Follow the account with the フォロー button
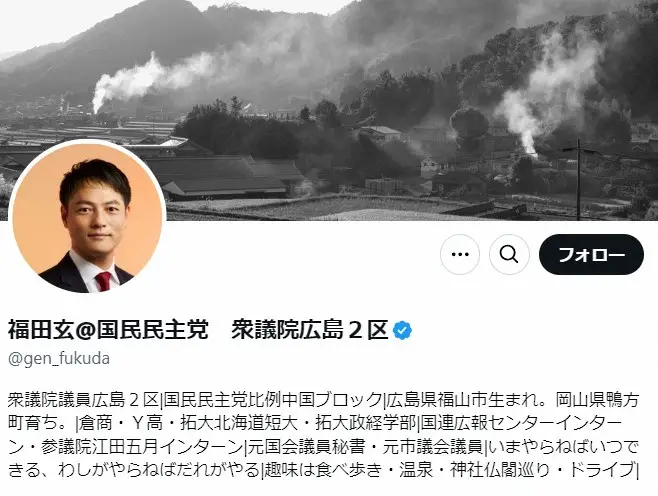This screenshot has width=658, height=496. pyautogui.click(x=591, y=254)
